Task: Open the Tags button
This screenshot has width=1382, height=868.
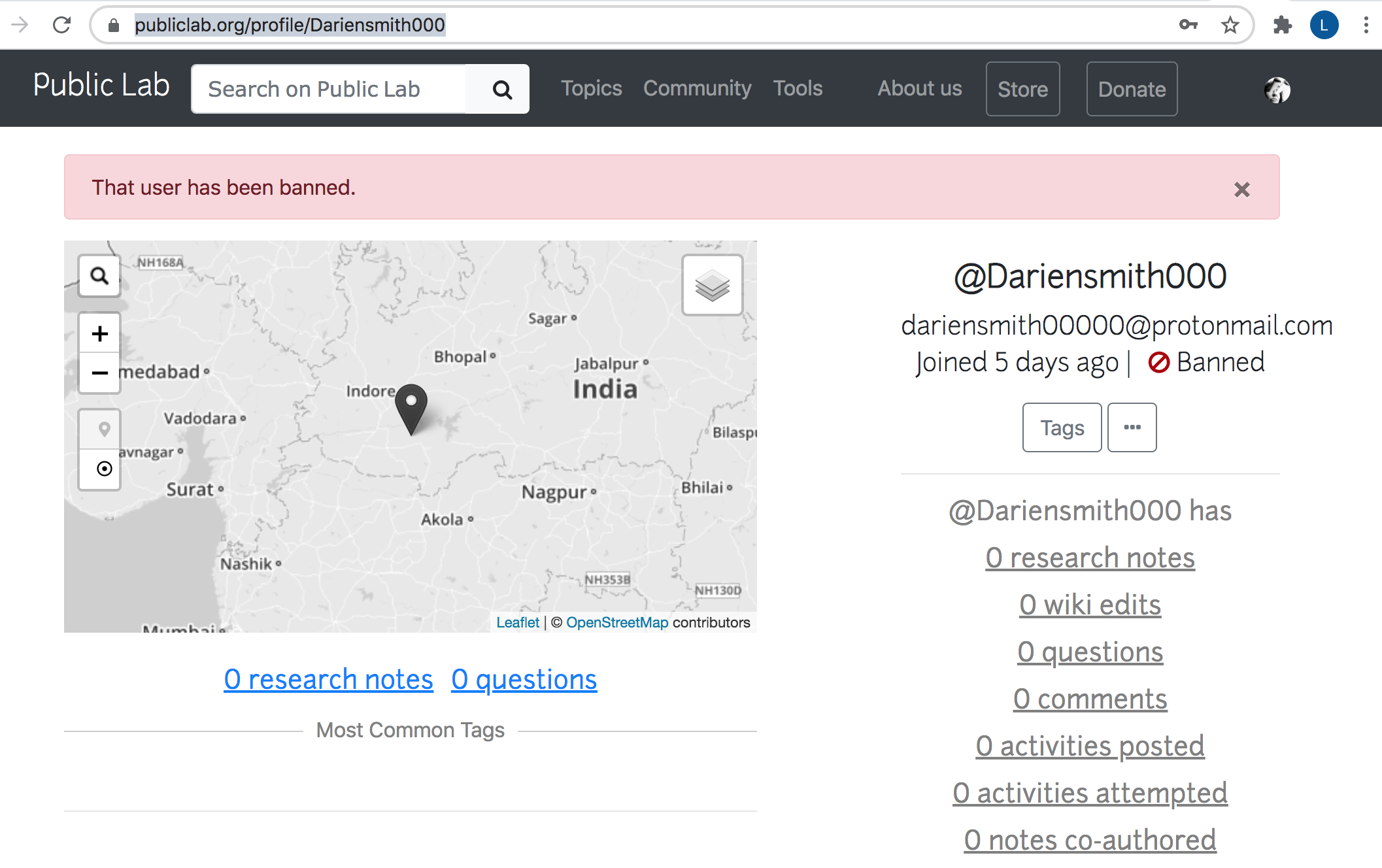Action: [1062, 427]
